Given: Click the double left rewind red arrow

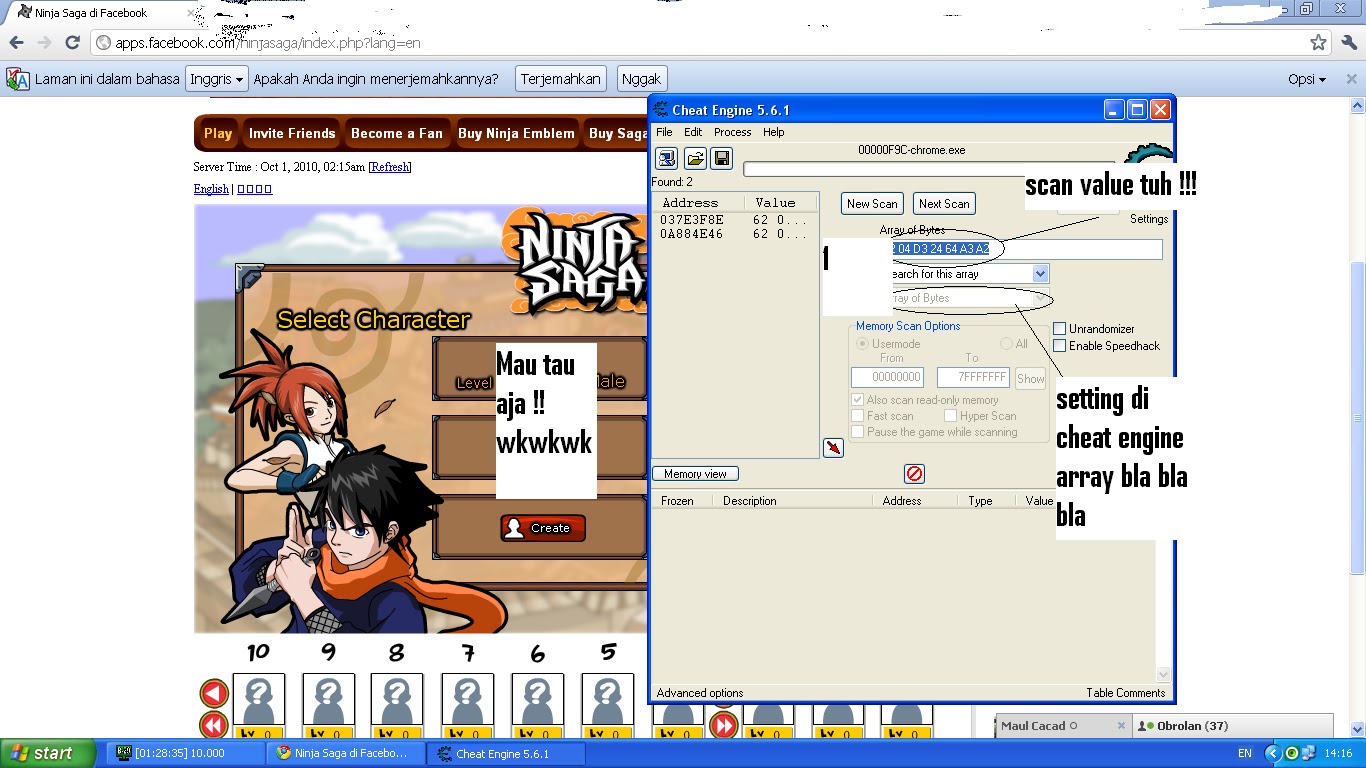Looking at the screenshot, I should tap(214, 724).
